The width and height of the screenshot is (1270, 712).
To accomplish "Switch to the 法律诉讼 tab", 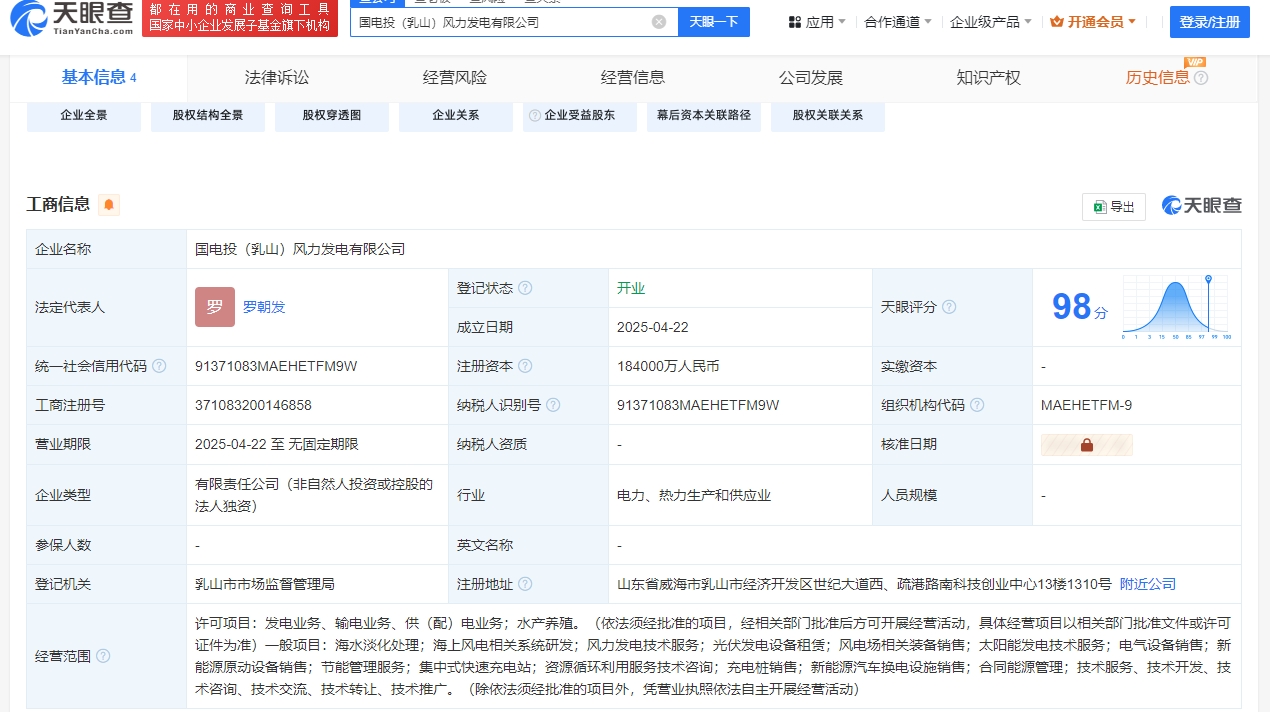I will [x=277, y=78].
